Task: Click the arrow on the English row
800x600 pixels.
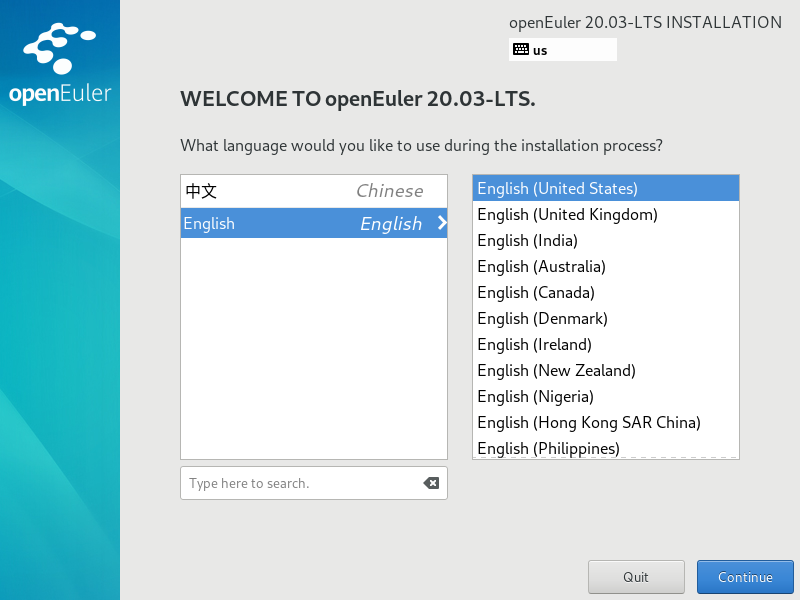Action: pos(442,223)
